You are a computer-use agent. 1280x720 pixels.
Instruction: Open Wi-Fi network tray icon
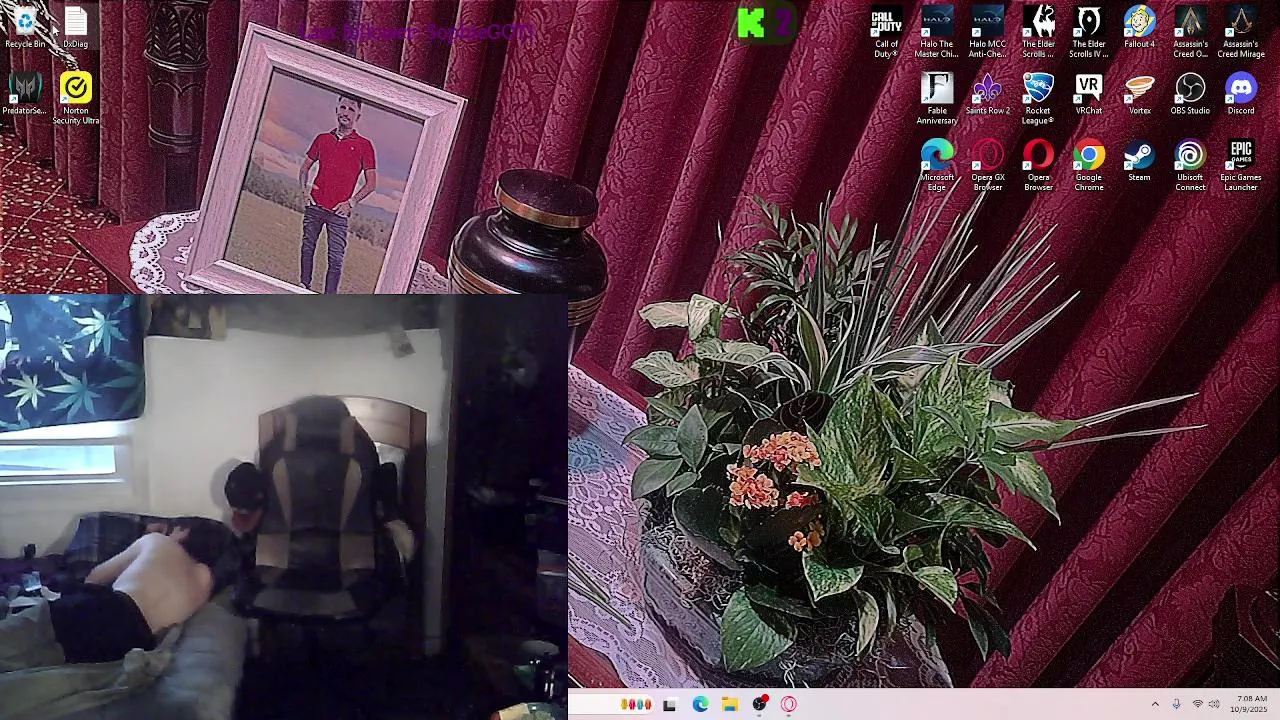[1197, 704]
